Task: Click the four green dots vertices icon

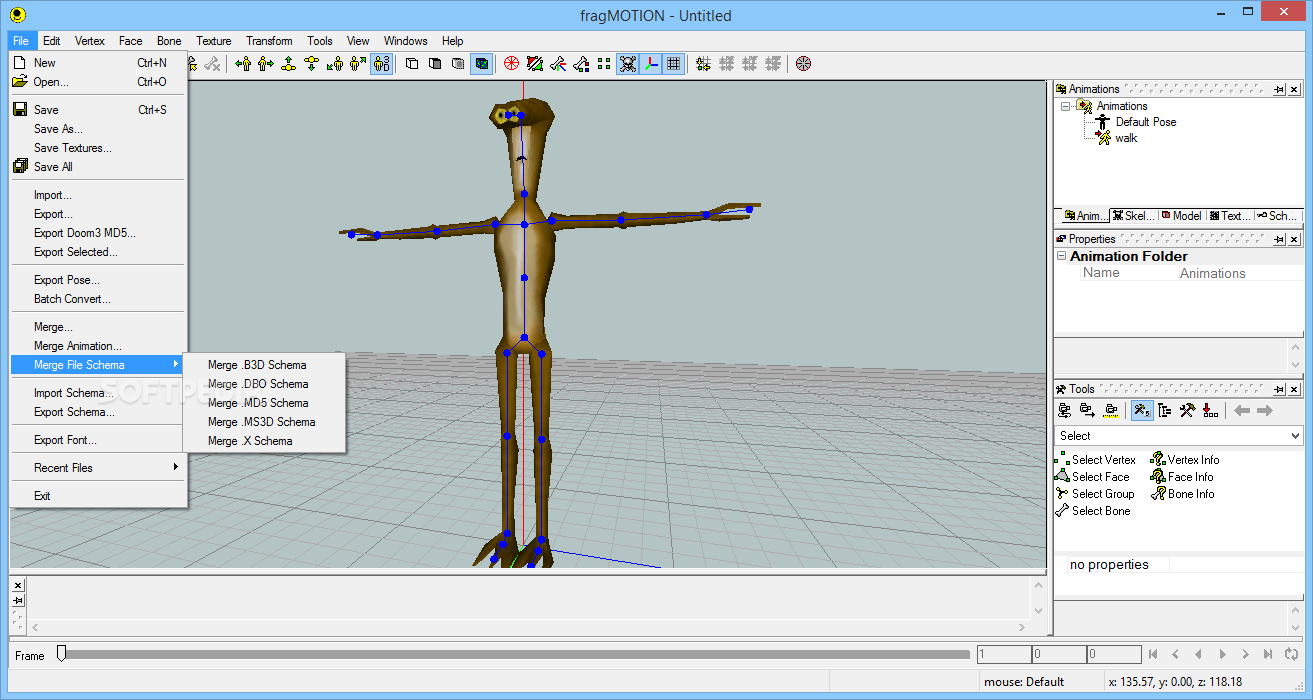Action: pos(604,63)
